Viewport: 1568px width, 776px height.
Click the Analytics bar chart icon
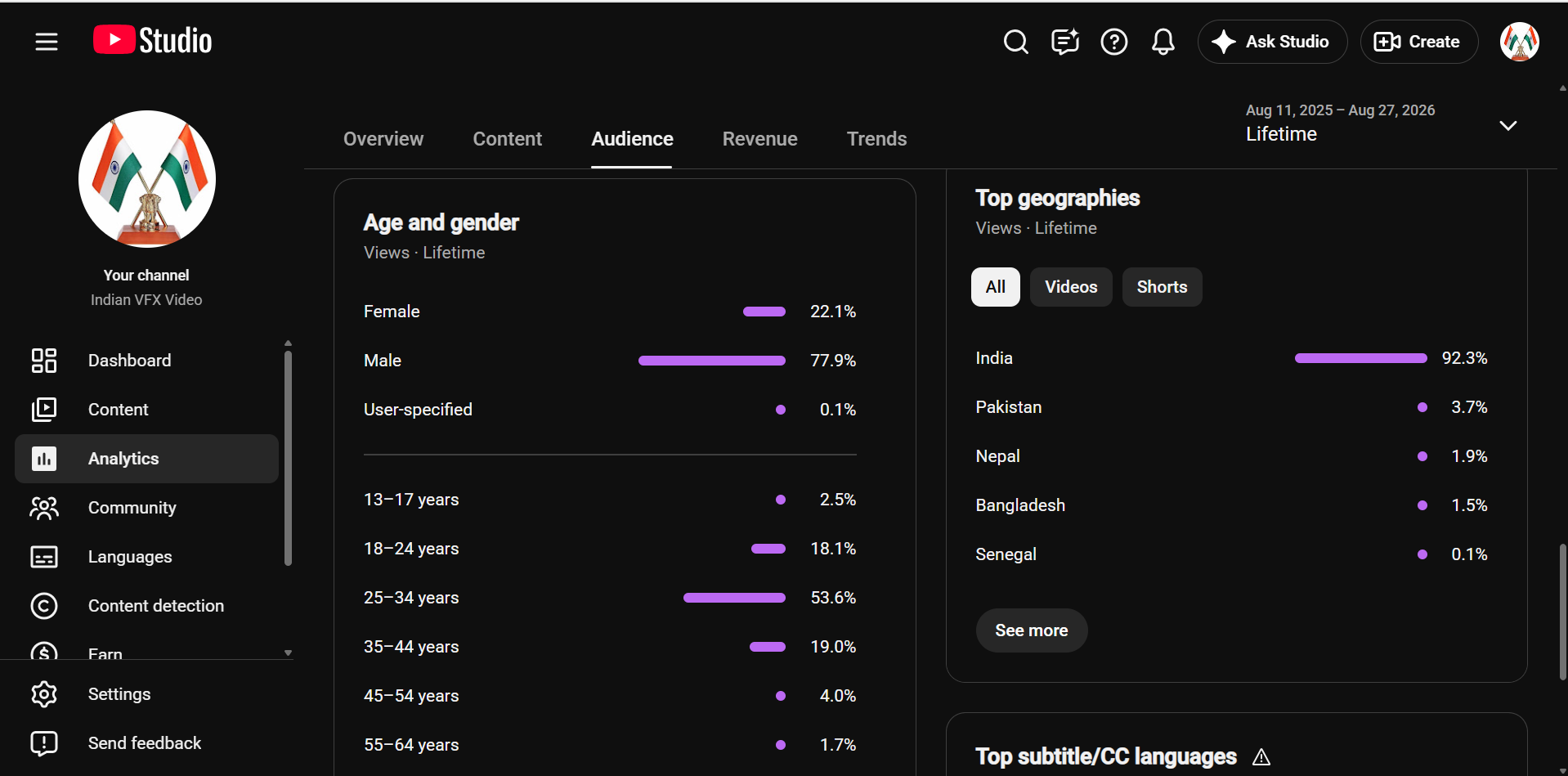[x=44, y=459]
